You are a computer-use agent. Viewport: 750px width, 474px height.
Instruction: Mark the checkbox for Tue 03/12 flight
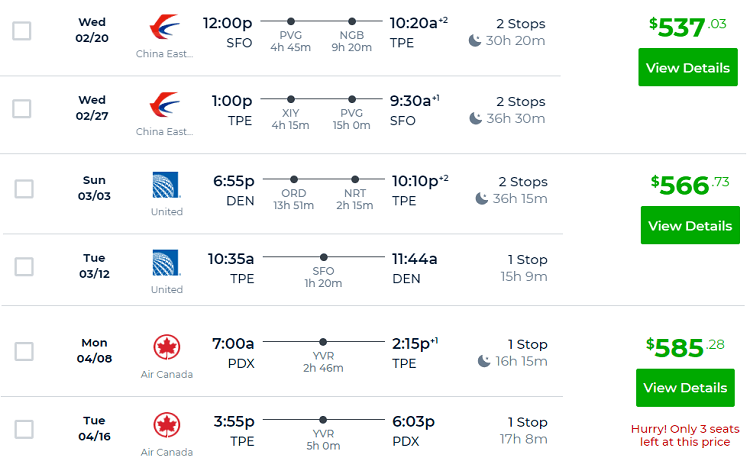(24, 267)
